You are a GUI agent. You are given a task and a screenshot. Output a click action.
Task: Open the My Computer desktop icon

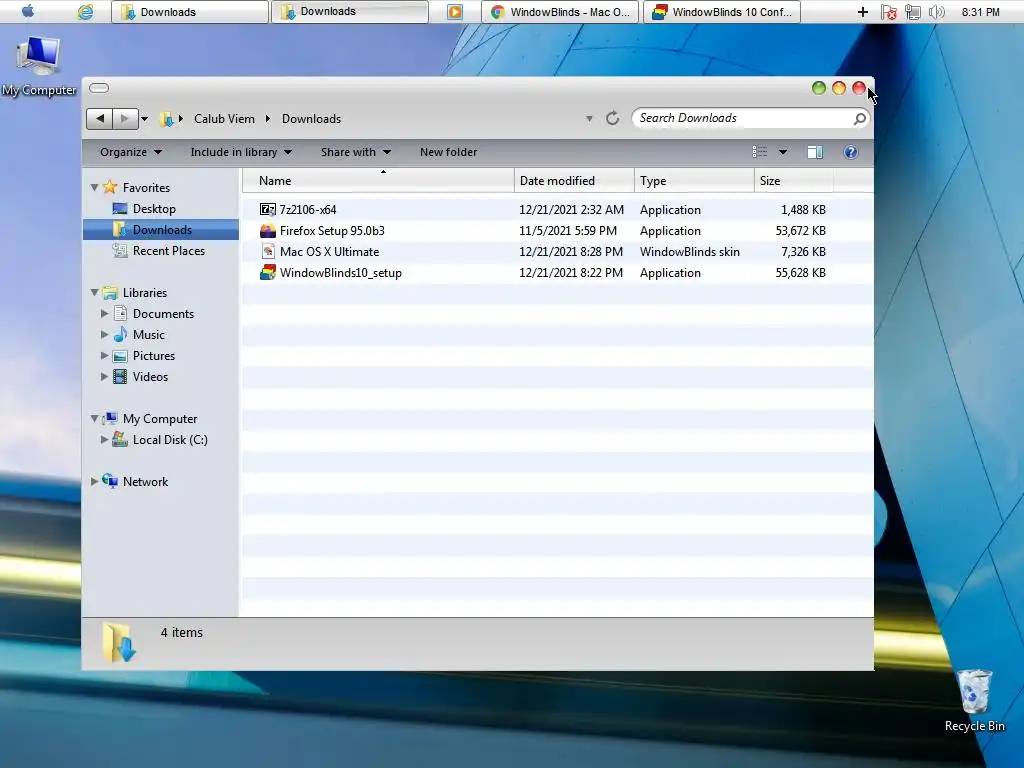coord(39,67)
